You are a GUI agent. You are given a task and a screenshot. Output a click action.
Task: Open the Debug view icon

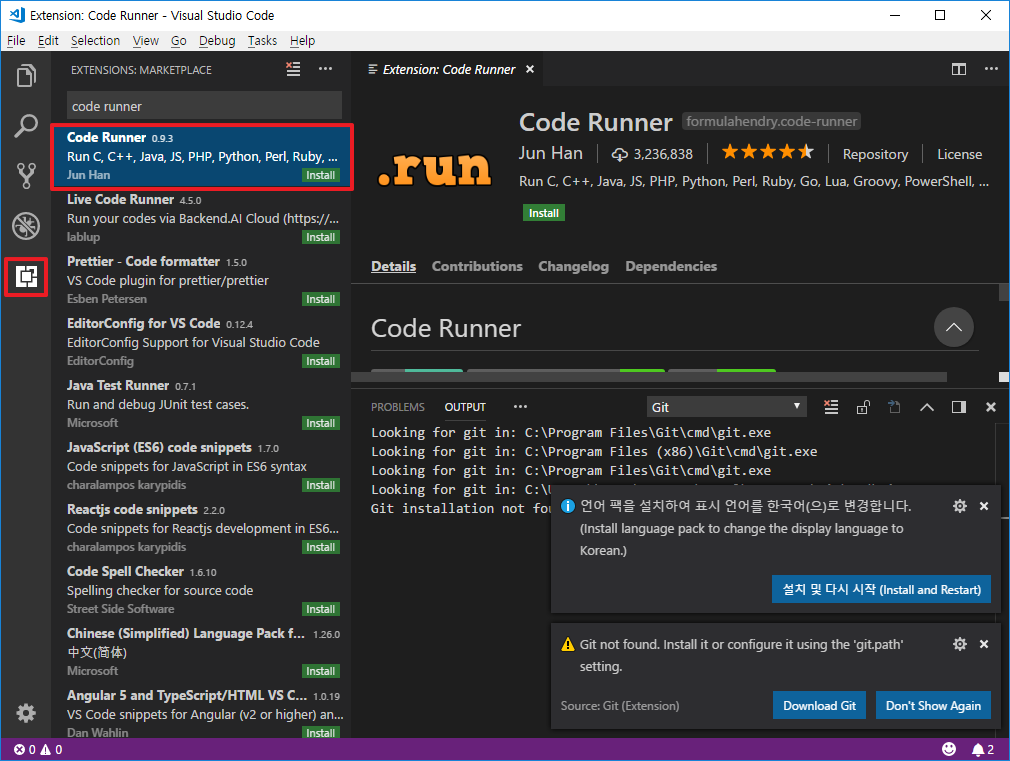26,226
